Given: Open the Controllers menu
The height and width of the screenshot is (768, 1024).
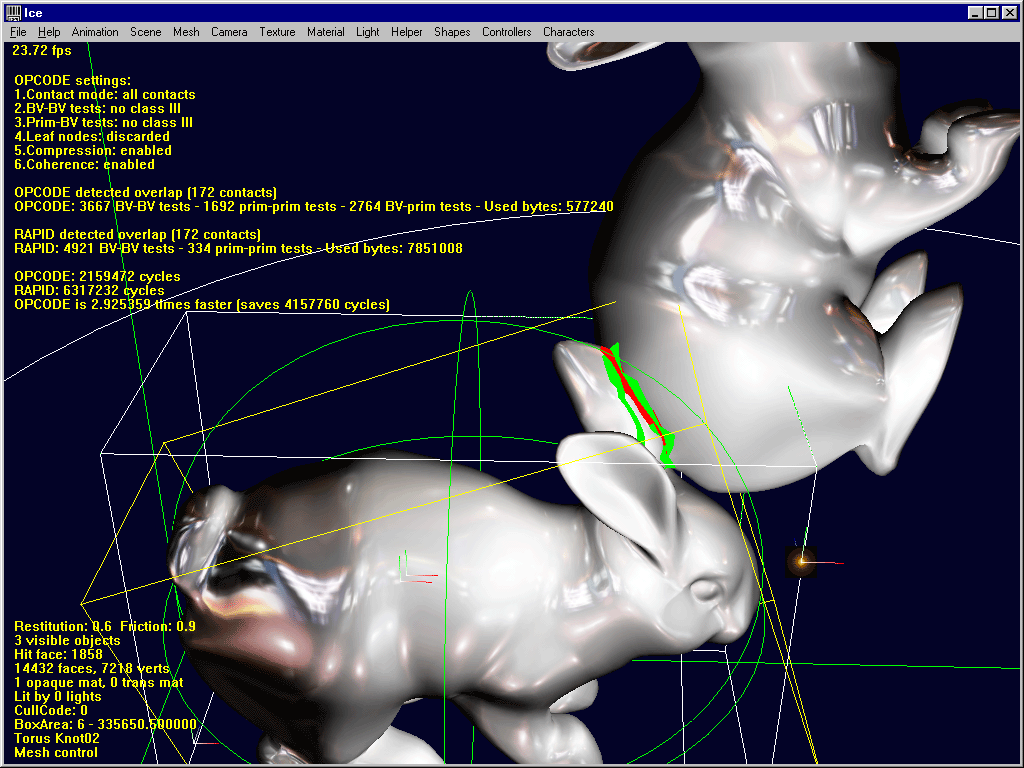Looking at the screenshot, I should (x=507, y=32).
